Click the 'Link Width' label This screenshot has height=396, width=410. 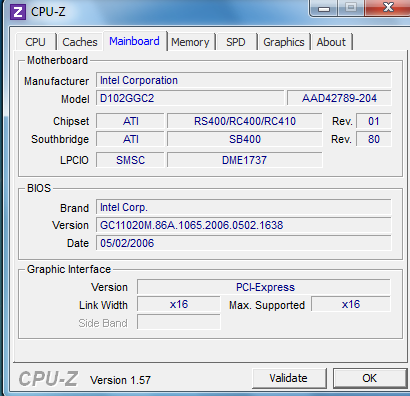pyautogui.click(x=103, y=305)
